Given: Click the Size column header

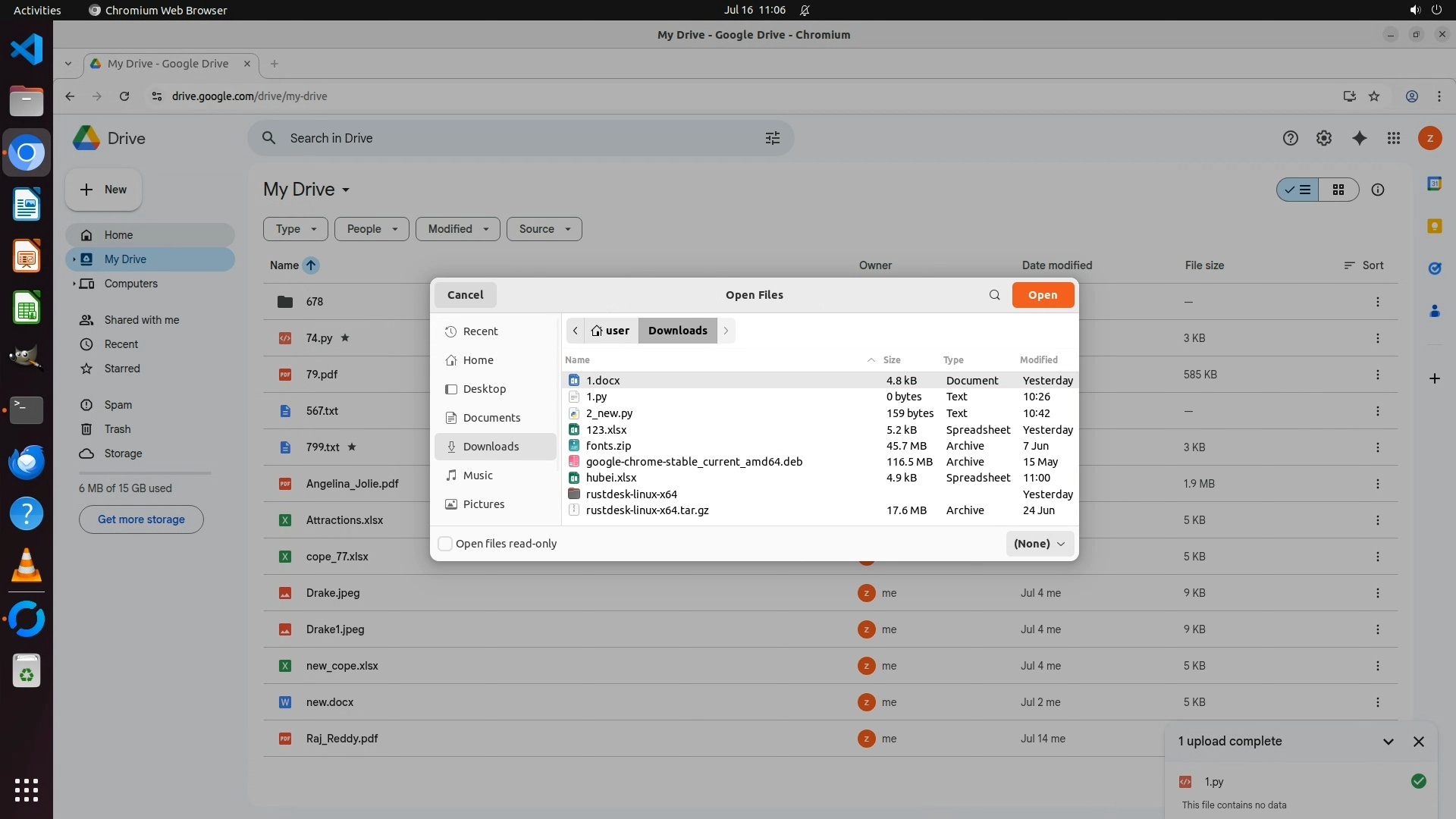Looking at the screenshot, I should (892, 360).
